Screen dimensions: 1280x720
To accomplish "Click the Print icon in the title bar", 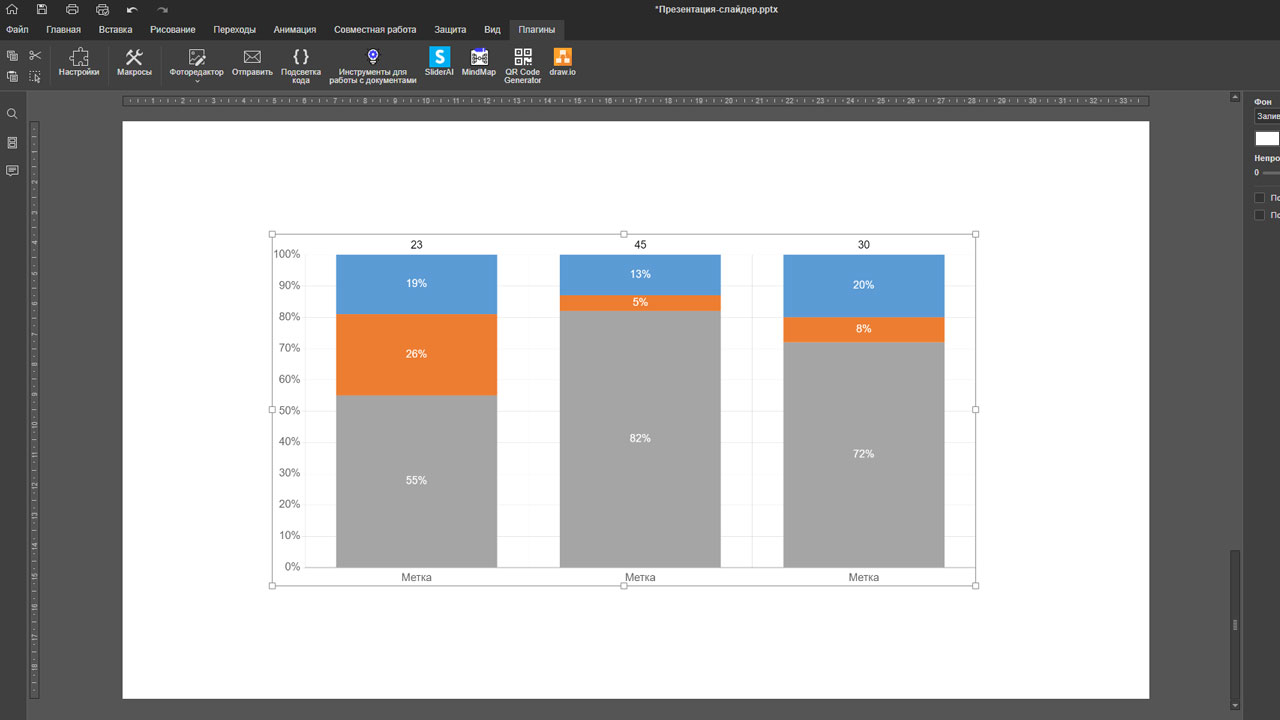I will [x=72, y=9].
